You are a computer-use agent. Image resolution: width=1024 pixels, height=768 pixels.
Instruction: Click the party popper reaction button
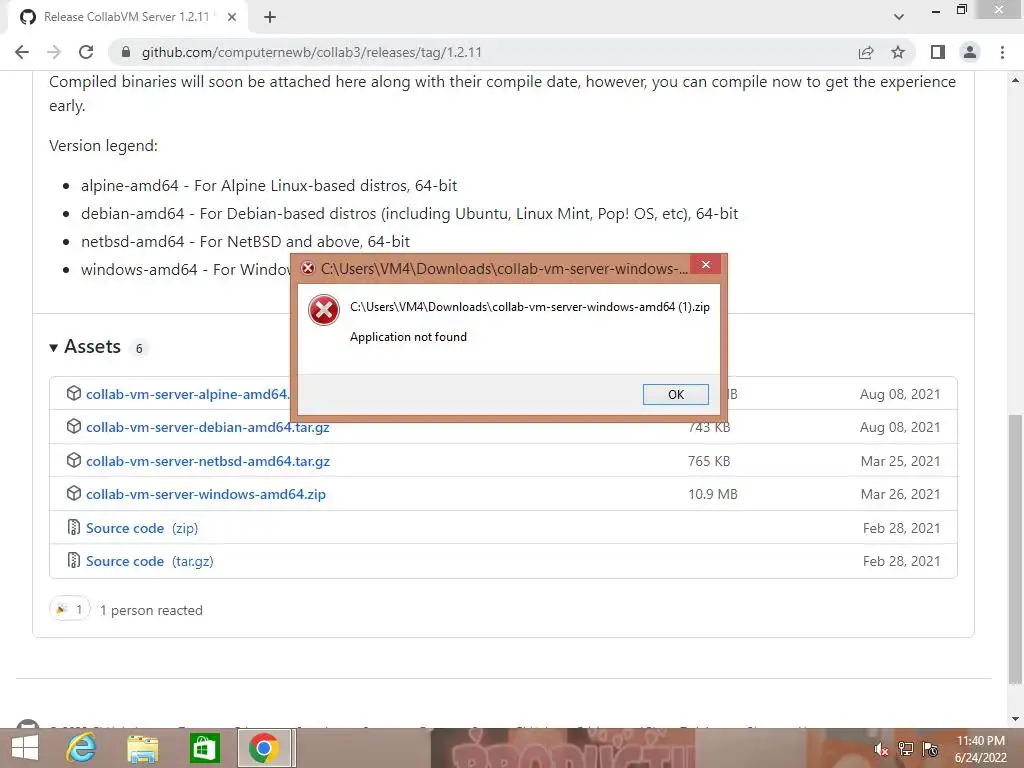69,609
